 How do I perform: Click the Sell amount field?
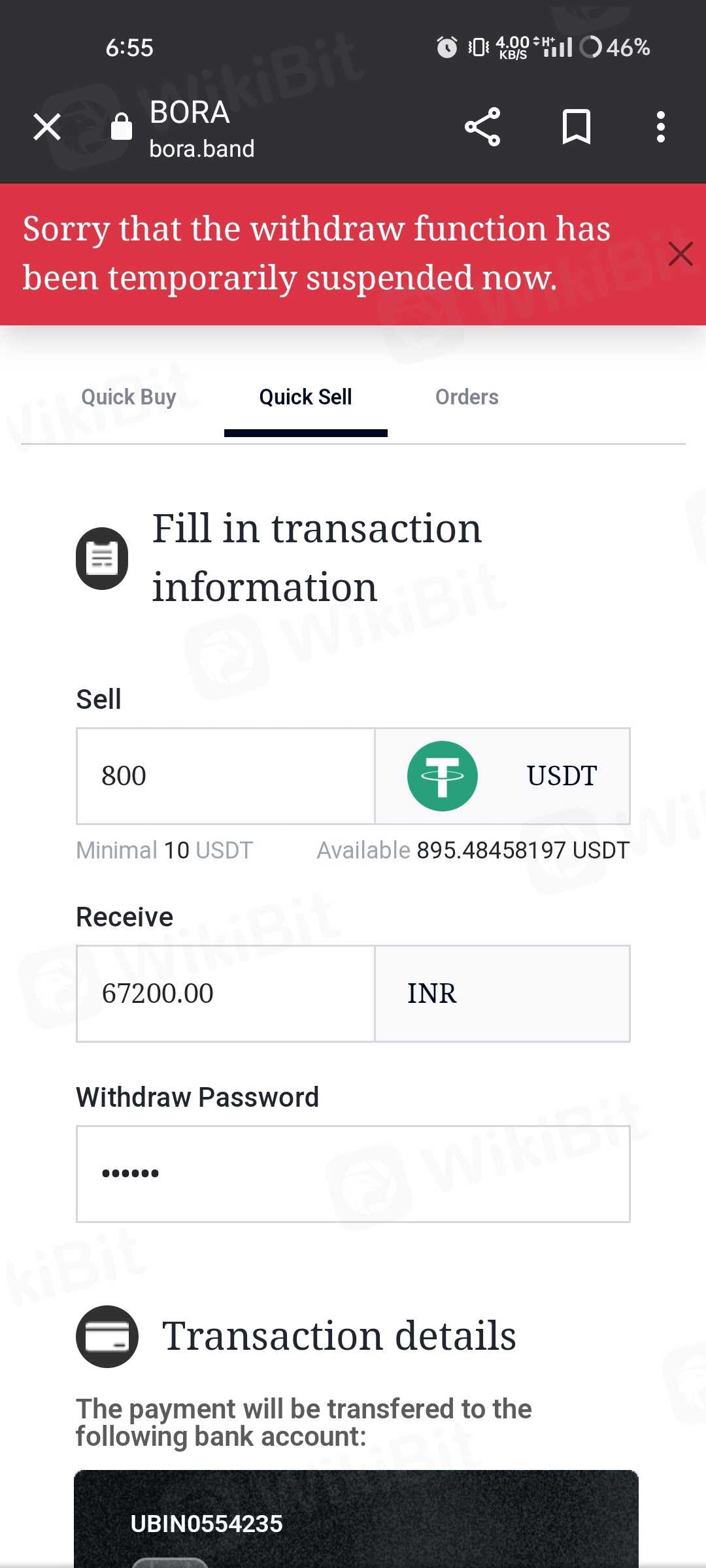pos(226,776)
